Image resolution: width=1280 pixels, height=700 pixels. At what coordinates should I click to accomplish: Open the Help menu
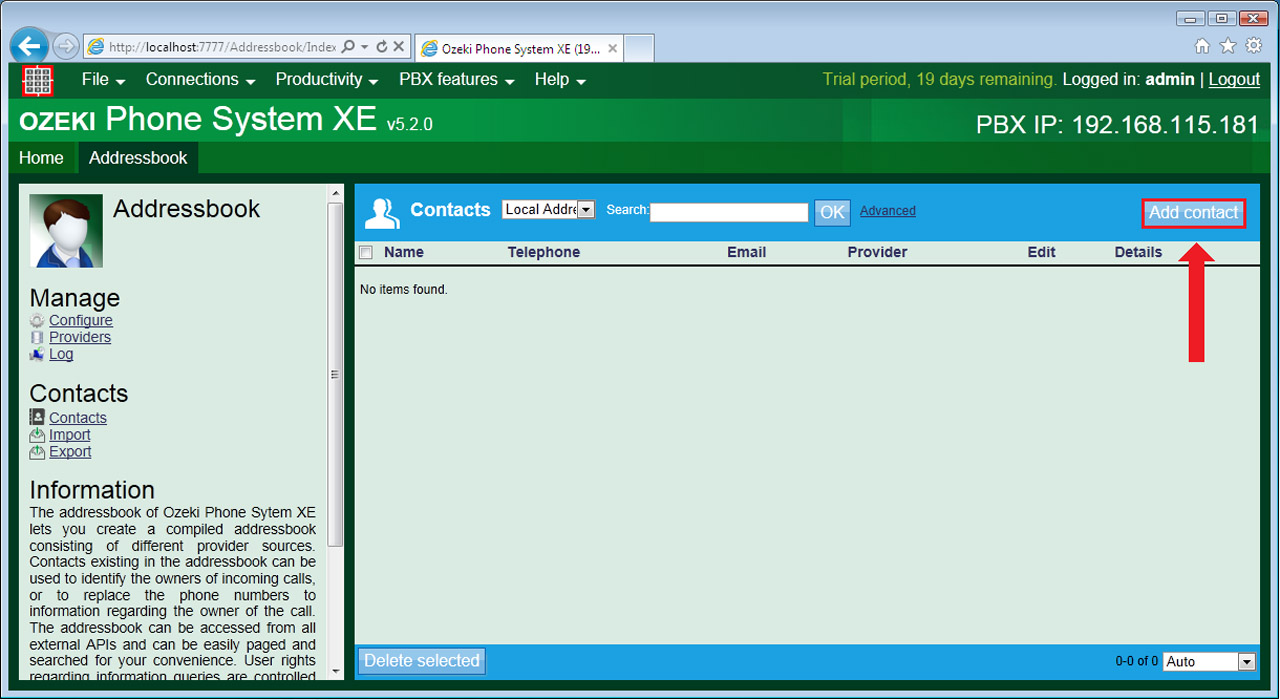560,80
